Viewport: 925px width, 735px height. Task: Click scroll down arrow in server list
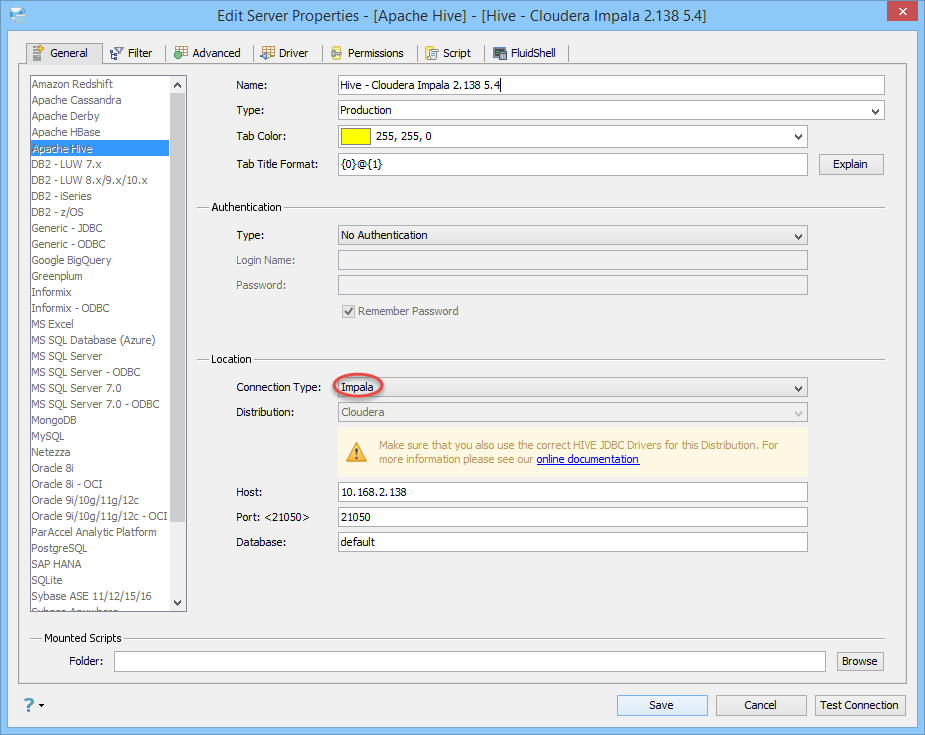178,603
